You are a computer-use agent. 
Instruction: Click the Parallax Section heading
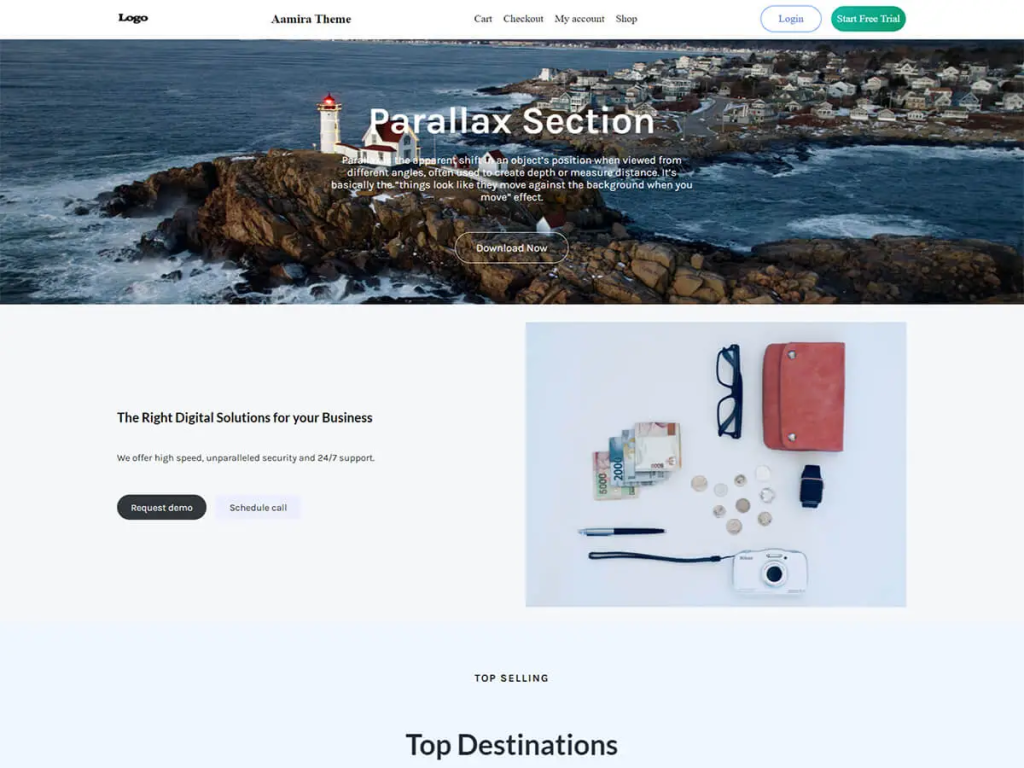511,121
